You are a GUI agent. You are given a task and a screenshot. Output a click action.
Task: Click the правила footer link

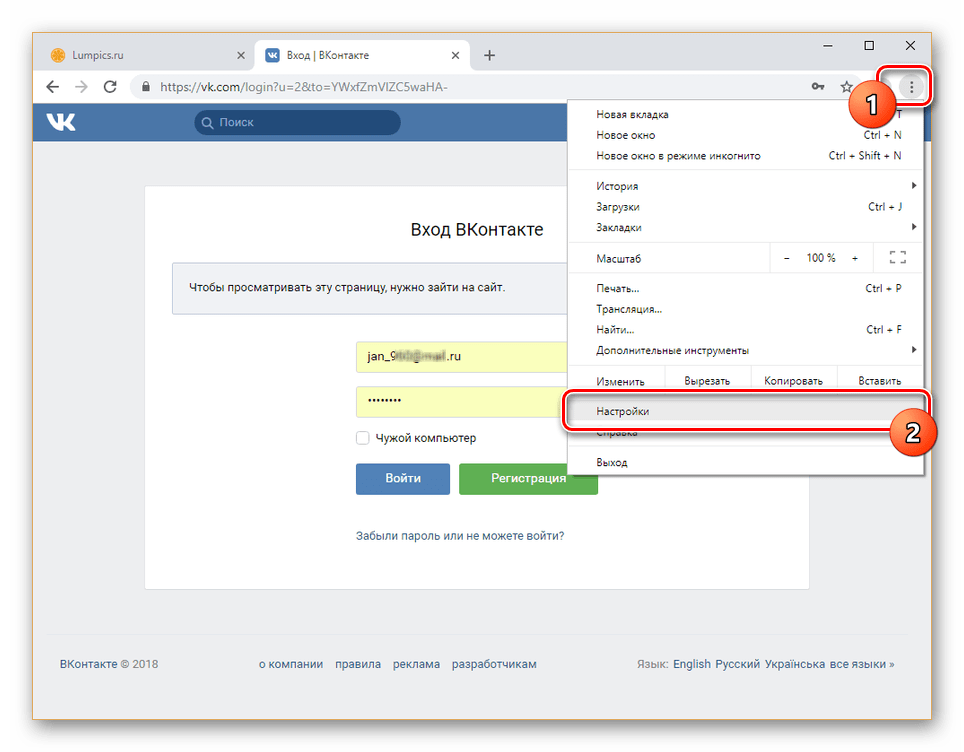(x=358, y=664)
